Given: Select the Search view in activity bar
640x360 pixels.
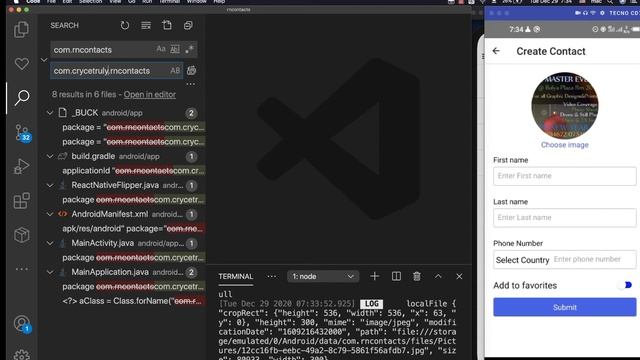Looking at the screenshot, I should (x=22, y=97).
